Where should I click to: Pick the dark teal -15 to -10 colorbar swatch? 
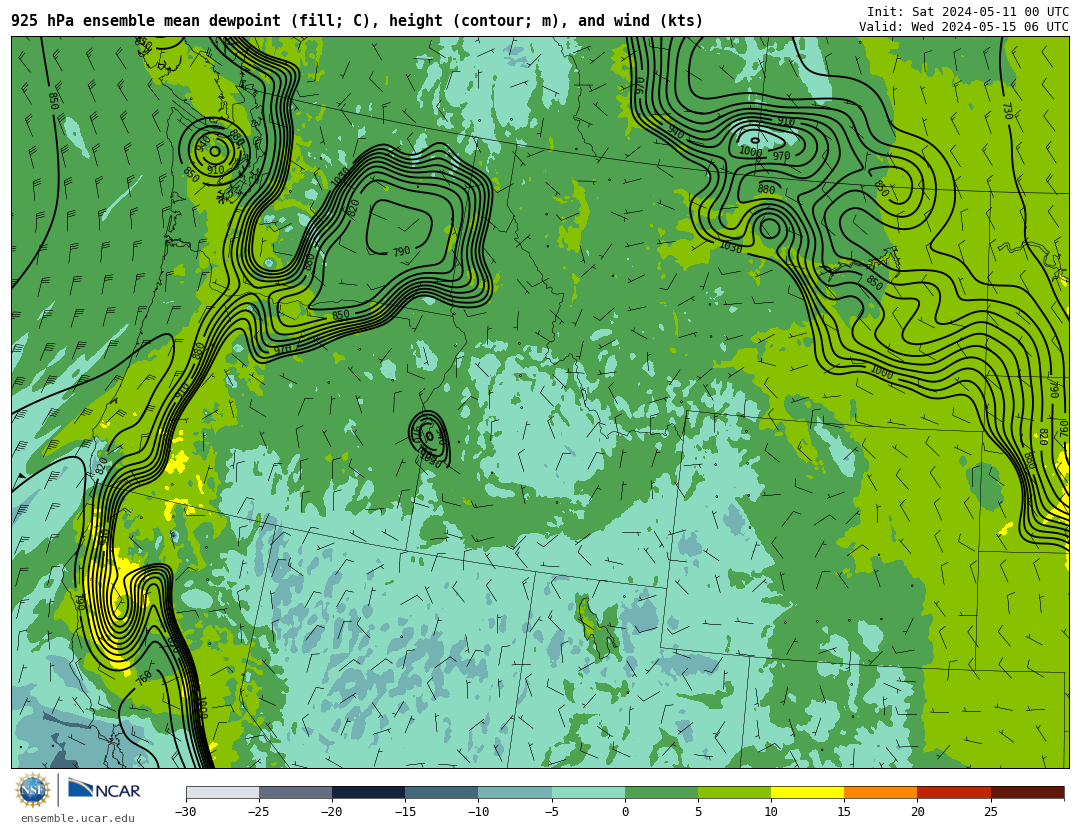pos(442,792)
